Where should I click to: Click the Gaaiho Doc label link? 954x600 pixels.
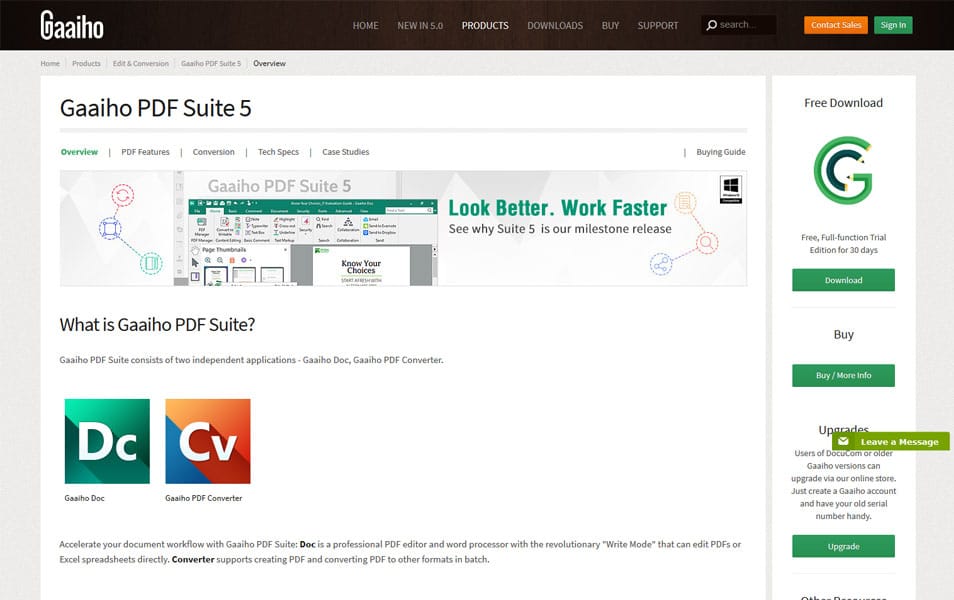pyautogui.click(x=85, y=498)
